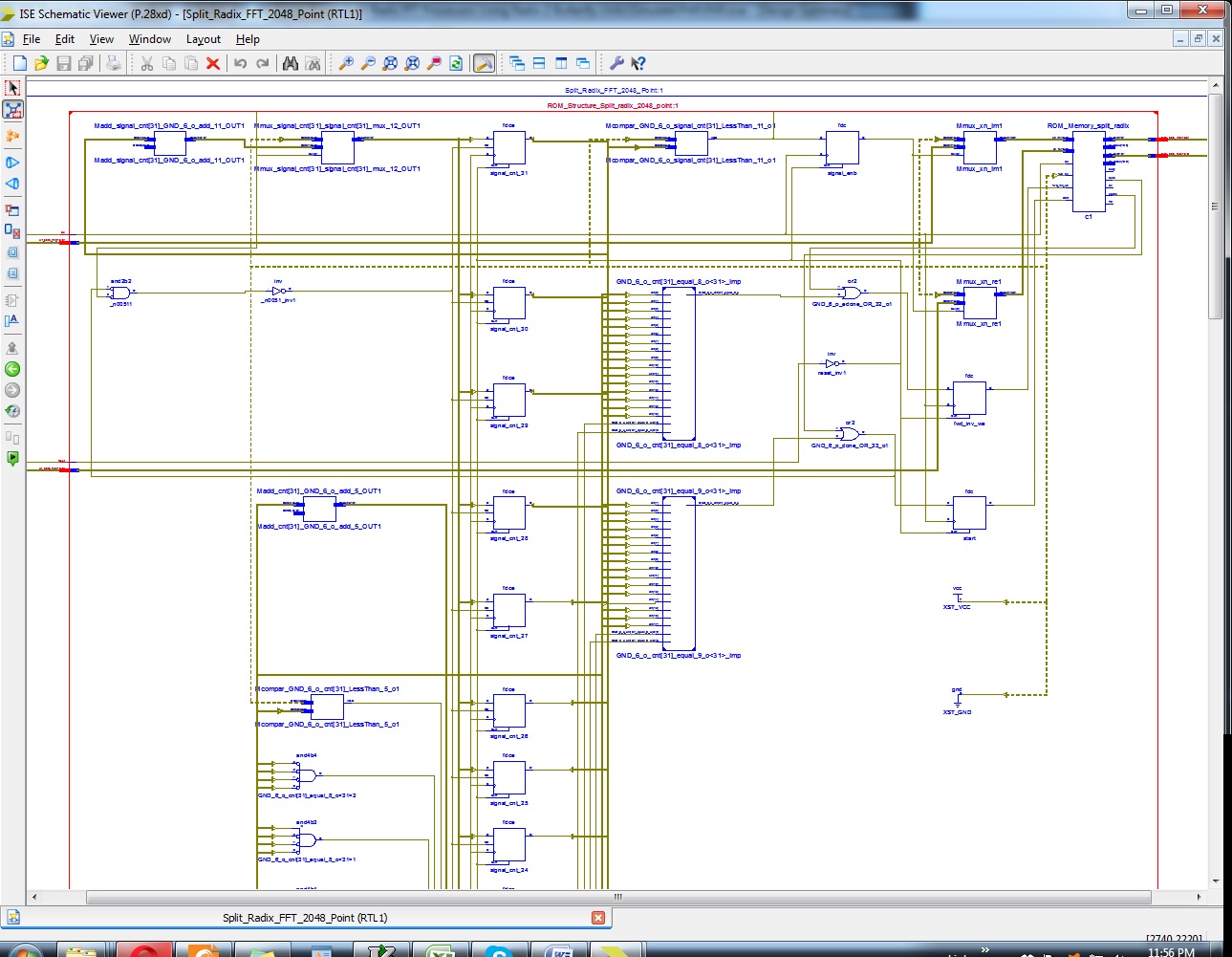Click the Save disk icon
The width and height of the screenshot is (1232, 957).
pyautogui.click(x=64, y=63)
